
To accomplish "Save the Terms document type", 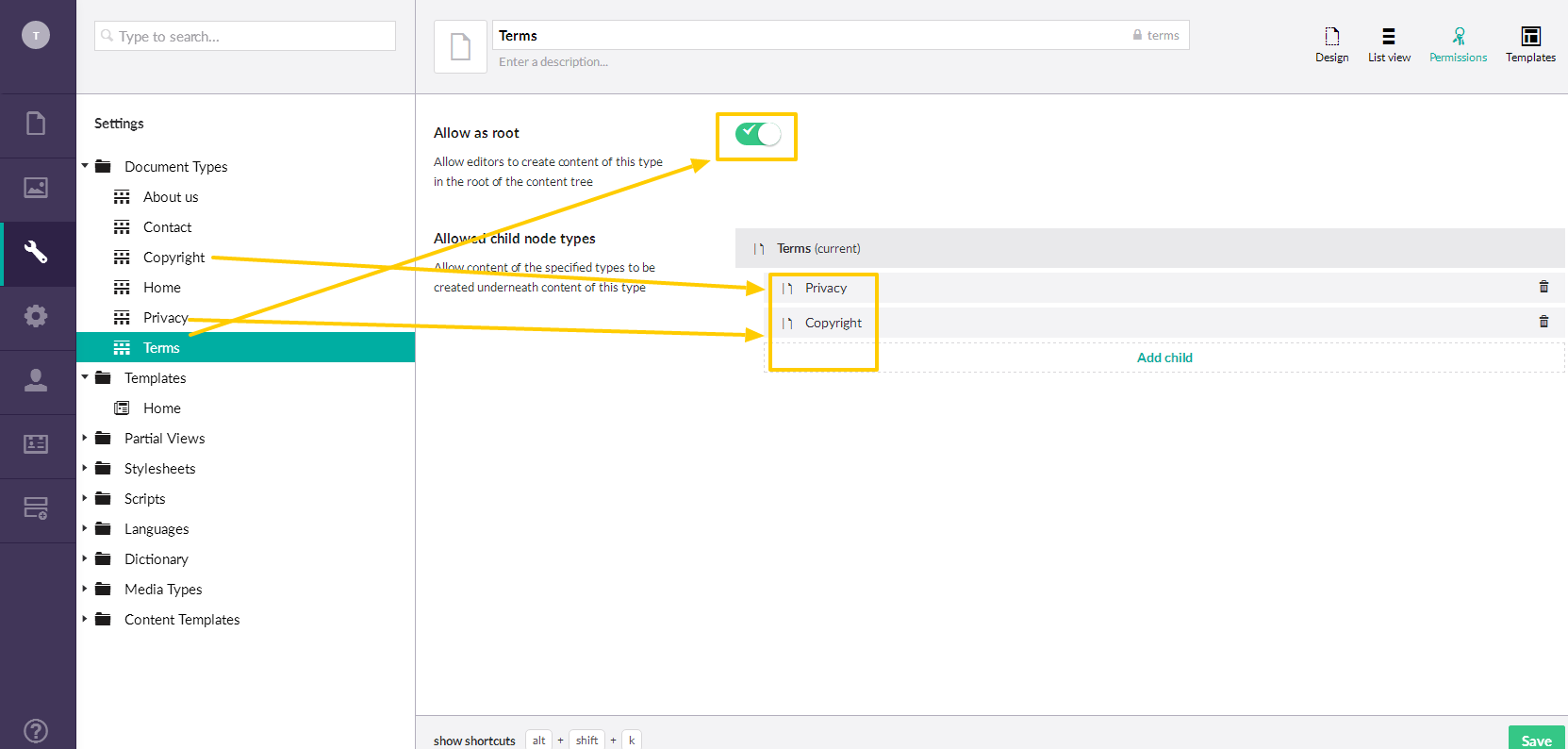I will 1536,740.
